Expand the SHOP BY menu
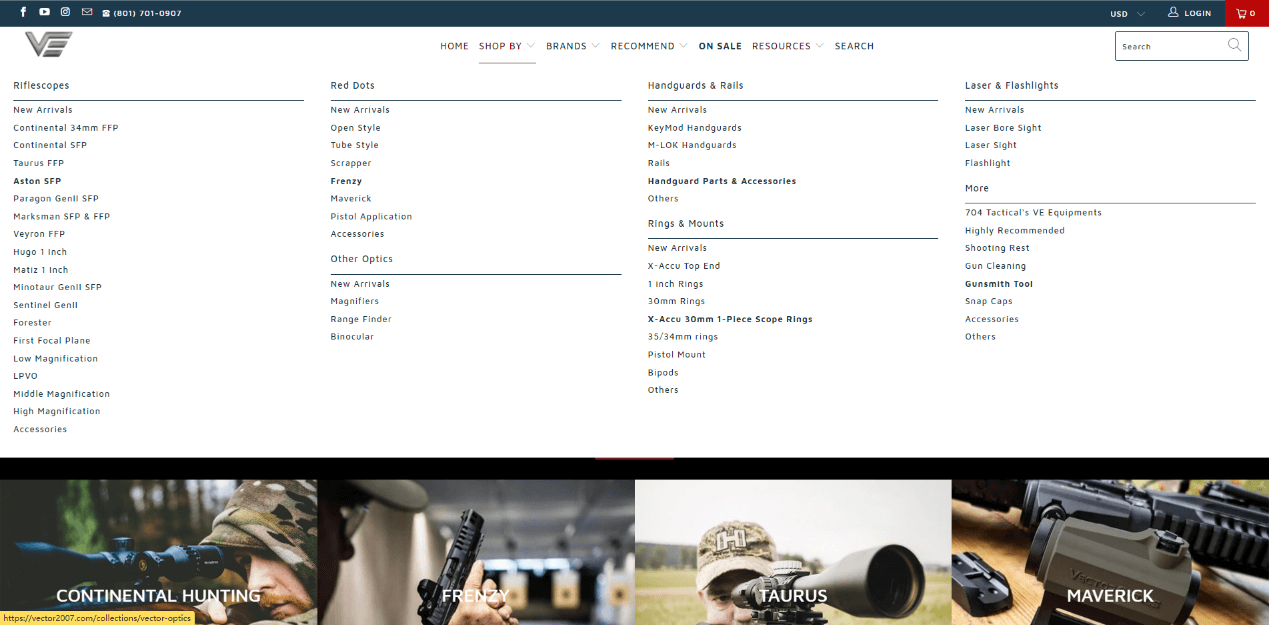The height and width of the screenshot is (625, 1269). (507, 46)
